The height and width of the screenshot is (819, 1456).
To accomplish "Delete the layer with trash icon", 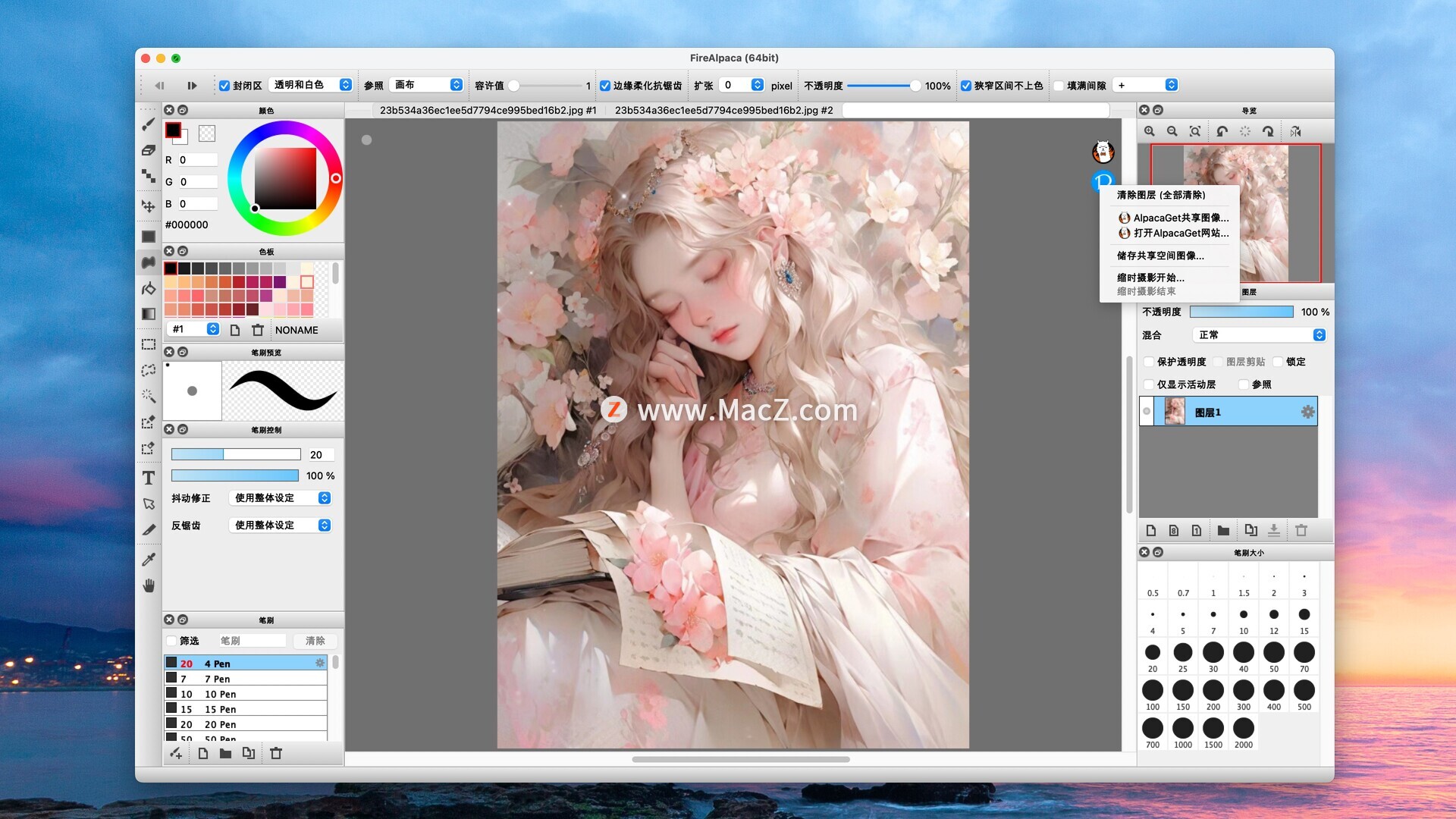I will click(x=1301, y=531).
